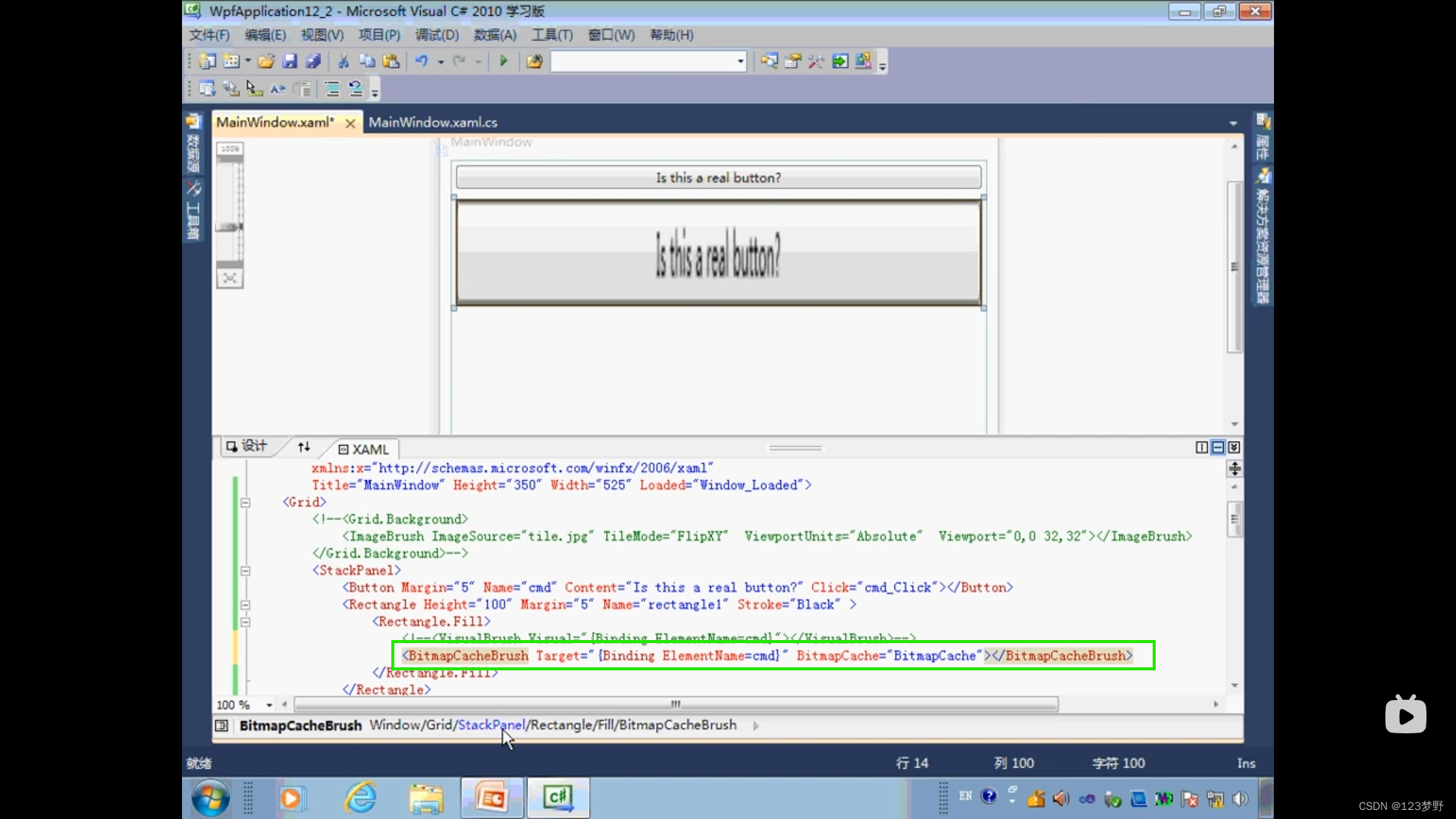Click the Copy icon in the toolbar
The height and width of the screenshot is (819, 1456).
point(367,61)
